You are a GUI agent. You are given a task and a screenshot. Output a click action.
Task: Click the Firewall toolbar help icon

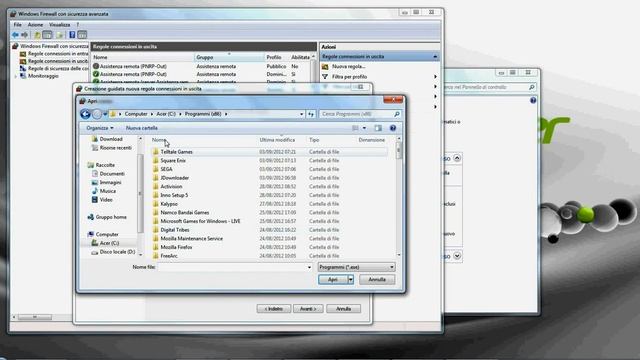(x=72, y=35)
